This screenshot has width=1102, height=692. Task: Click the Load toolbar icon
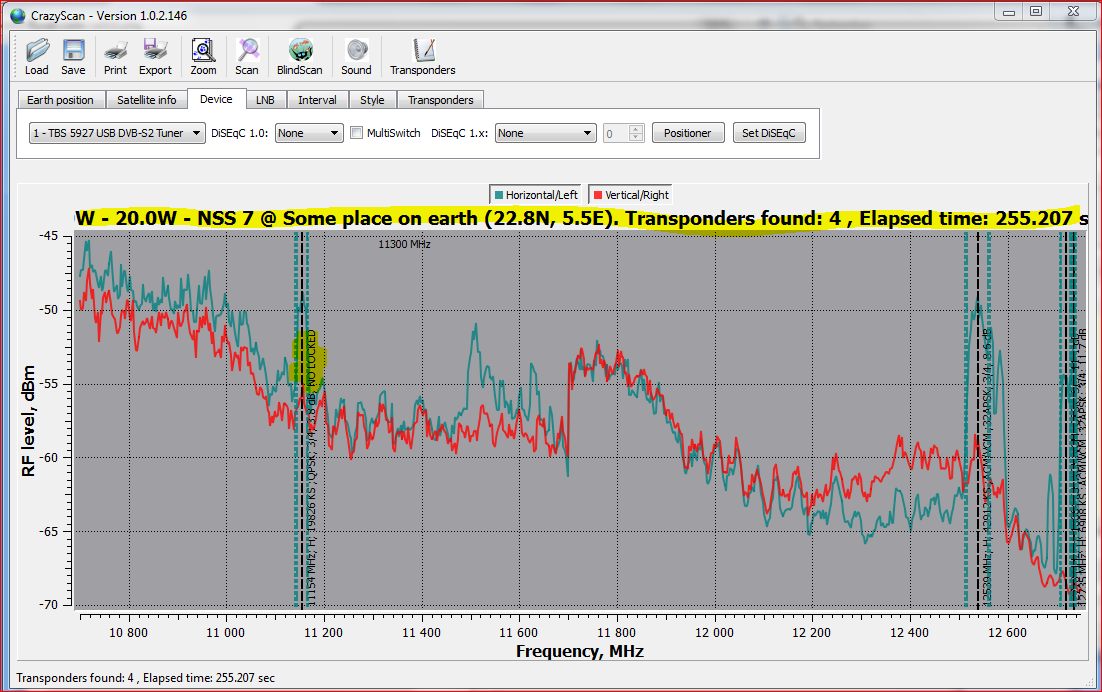click(x=36, y=57)
